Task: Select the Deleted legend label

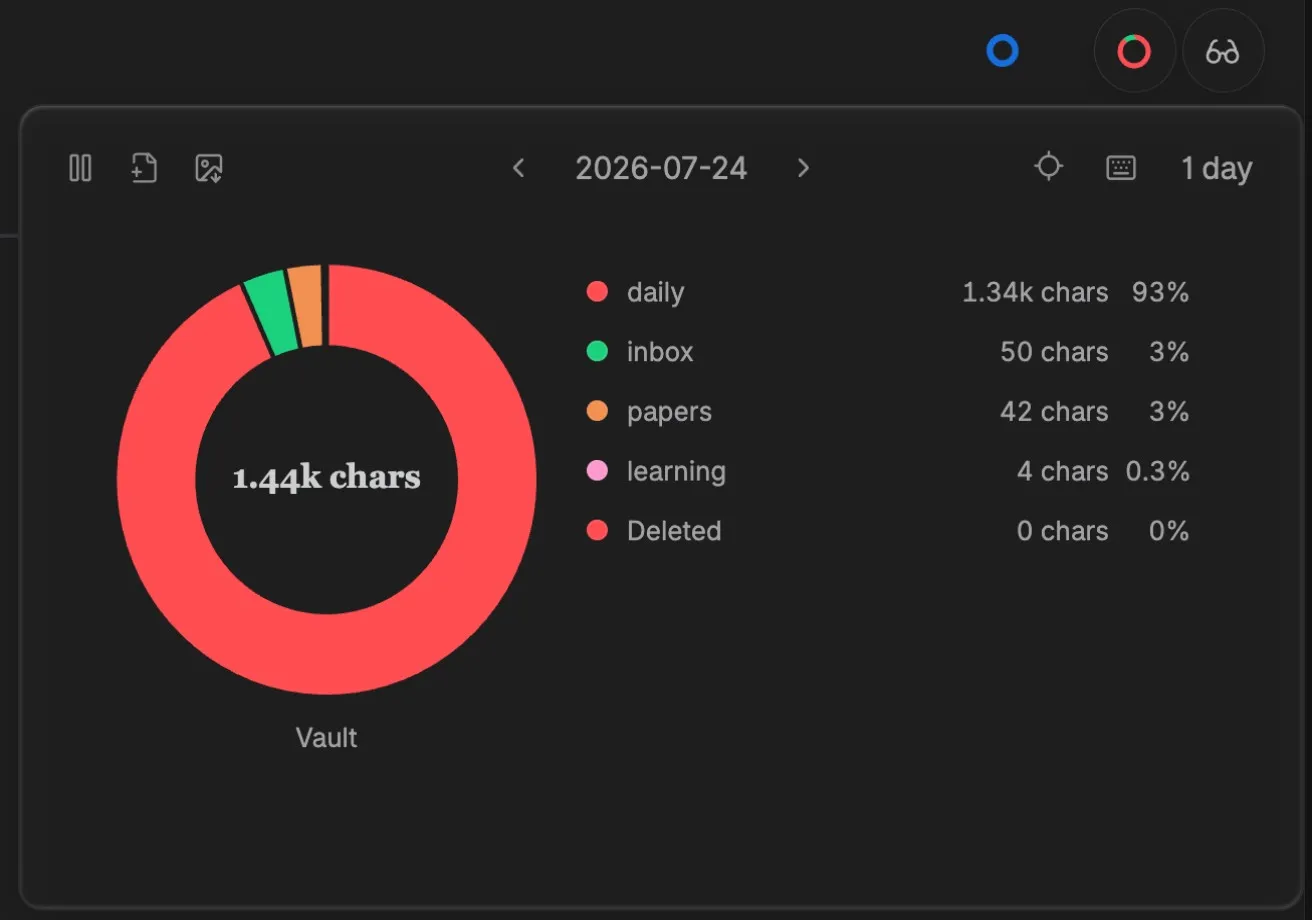Action: click(674, 531)
